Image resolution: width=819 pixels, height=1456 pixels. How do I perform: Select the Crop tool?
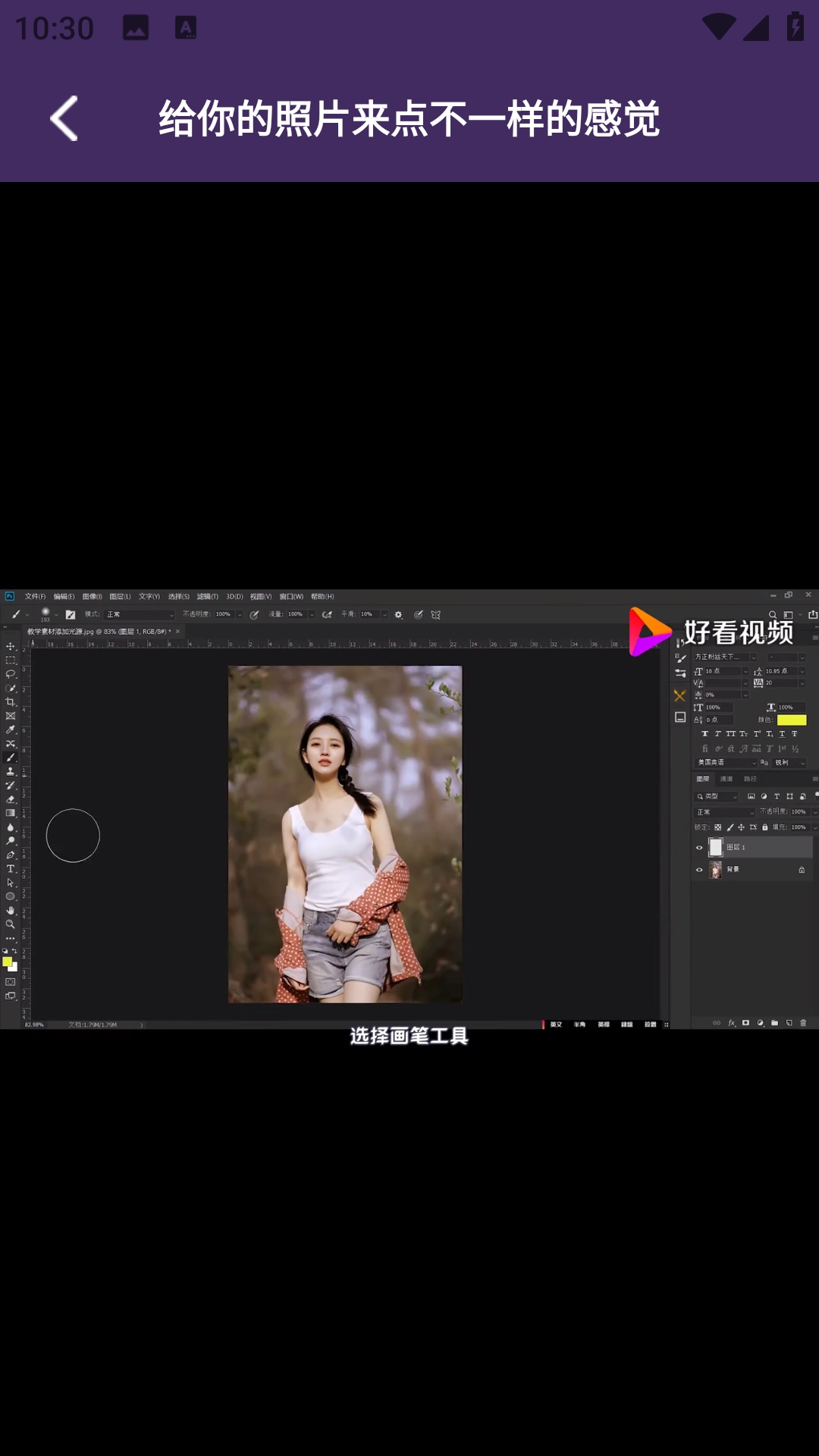tap(11, 702)
